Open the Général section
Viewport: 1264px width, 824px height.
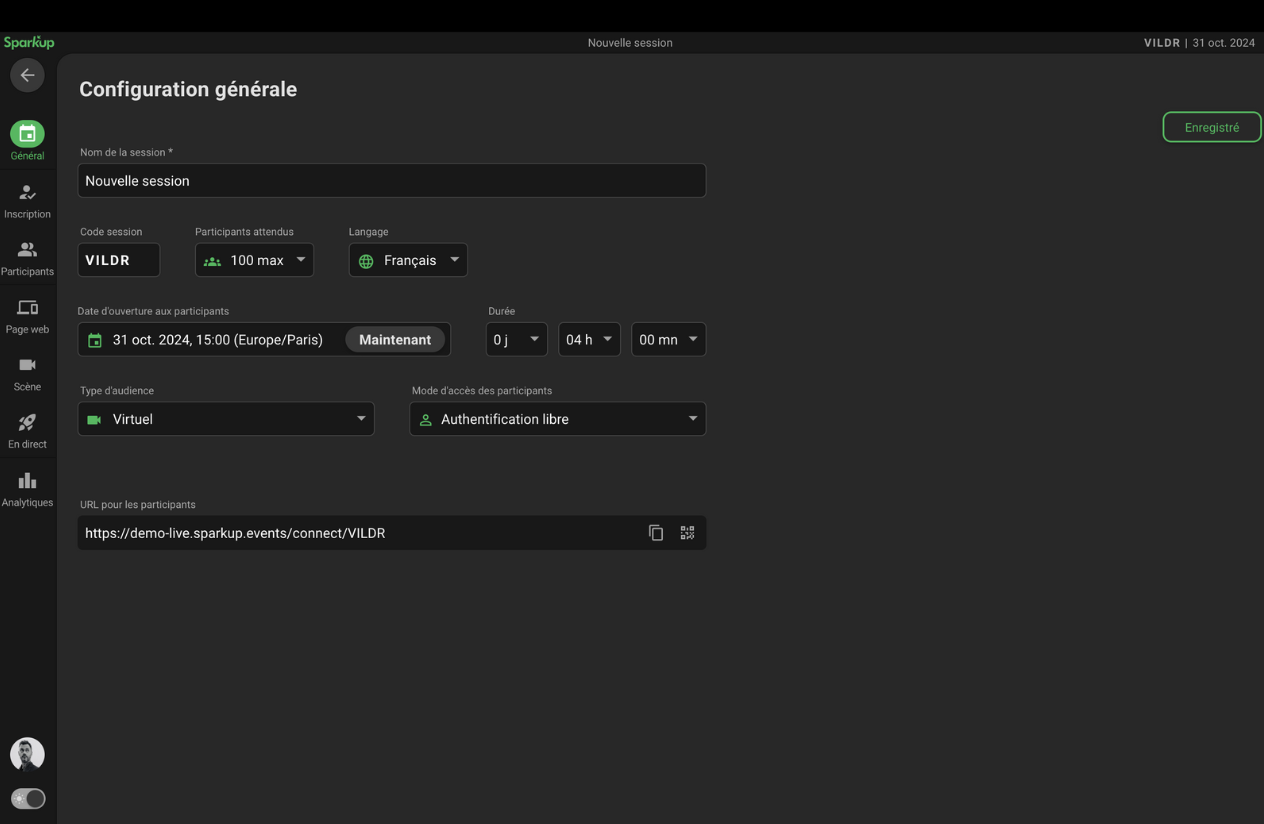coord(27,140)
